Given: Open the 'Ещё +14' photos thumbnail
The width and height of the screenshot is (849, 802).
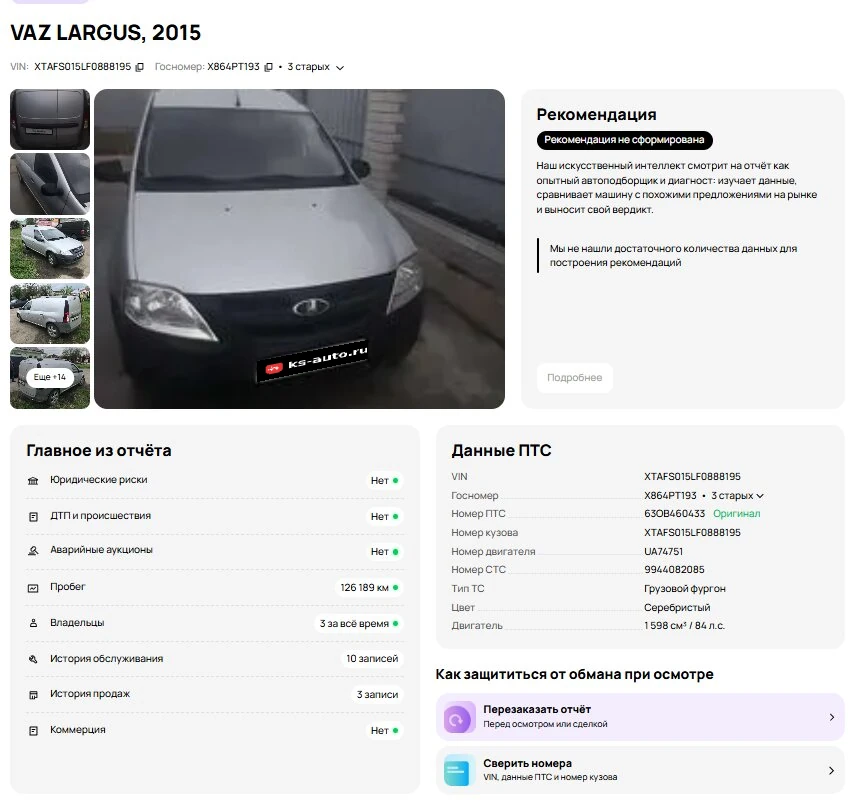Looking at the screenshot, I should click(x=50, y=378).
